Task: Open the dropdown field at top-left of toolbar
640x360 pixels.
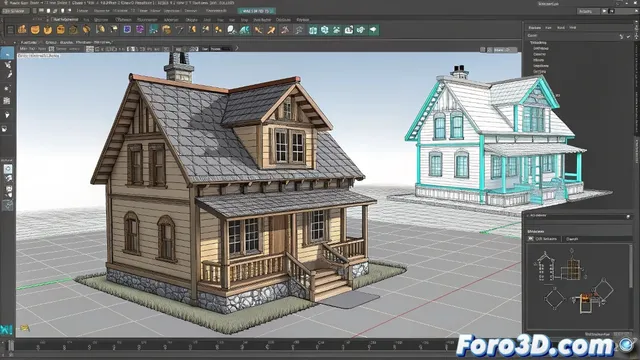Action: pyautogui.click(x=16, y=11)
